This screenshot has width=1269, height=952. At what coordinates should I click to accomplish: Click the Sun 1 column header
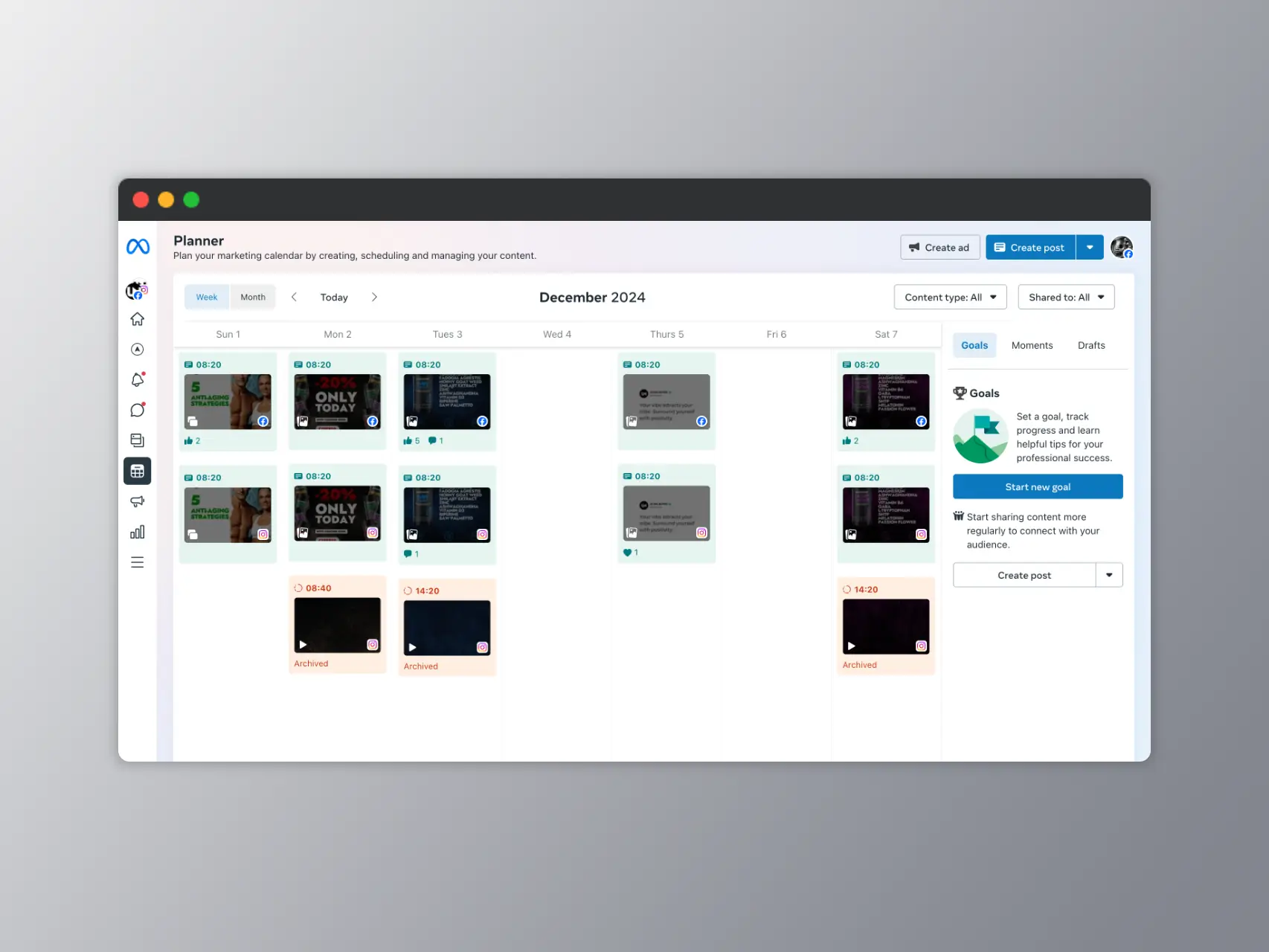[x=228, y=334]
